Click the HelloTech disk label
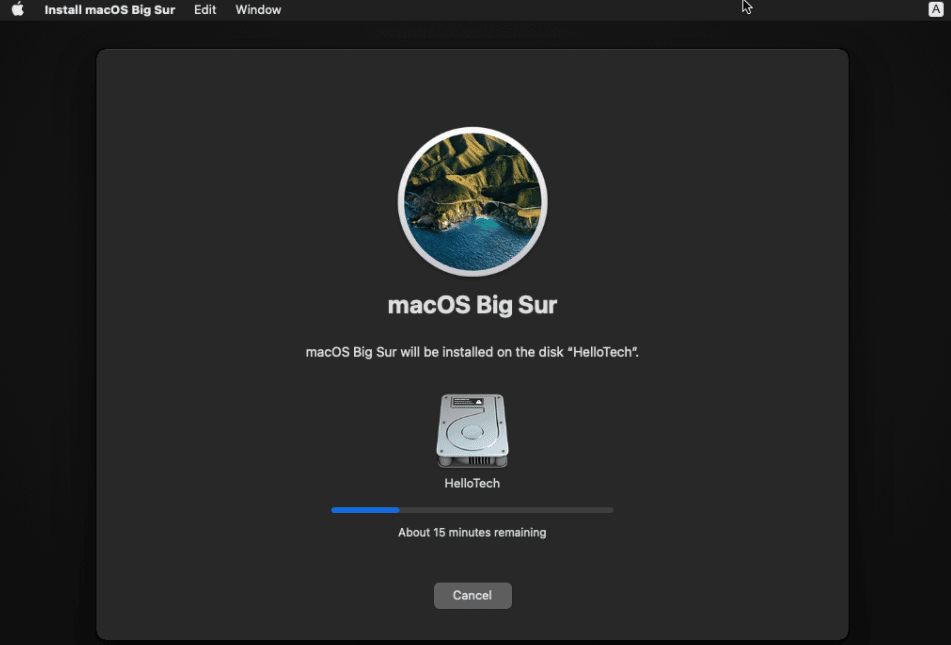 click(472, 483)
